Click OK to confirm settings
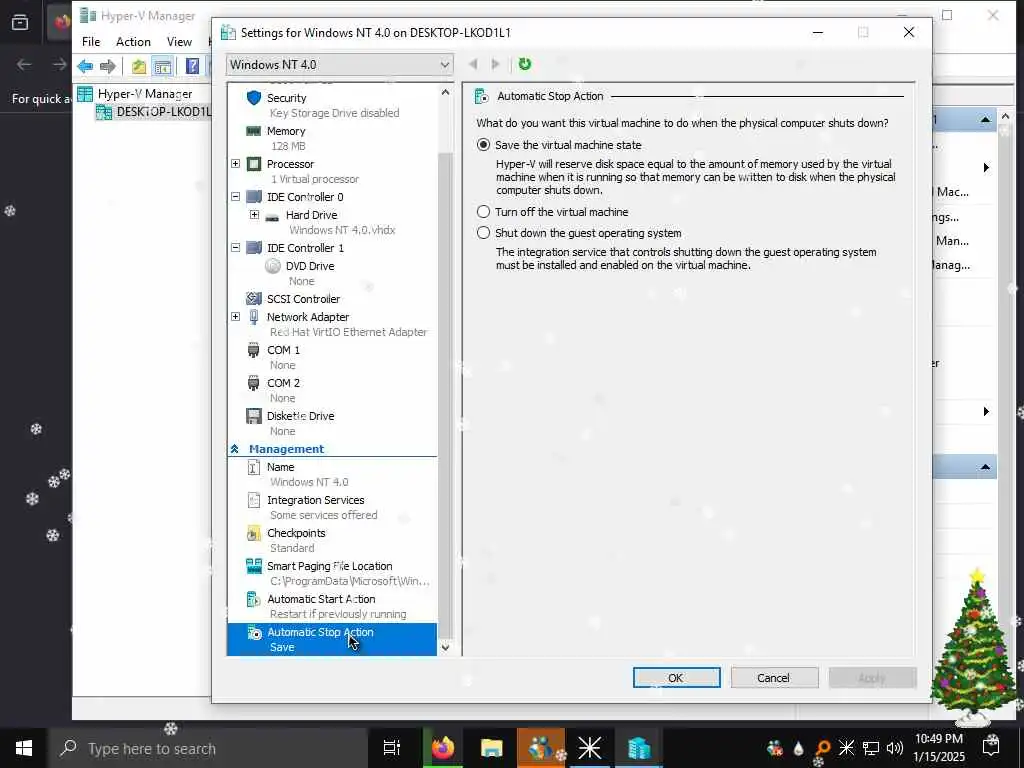Viewport: 1024px width, 768px height. (677, 678)
